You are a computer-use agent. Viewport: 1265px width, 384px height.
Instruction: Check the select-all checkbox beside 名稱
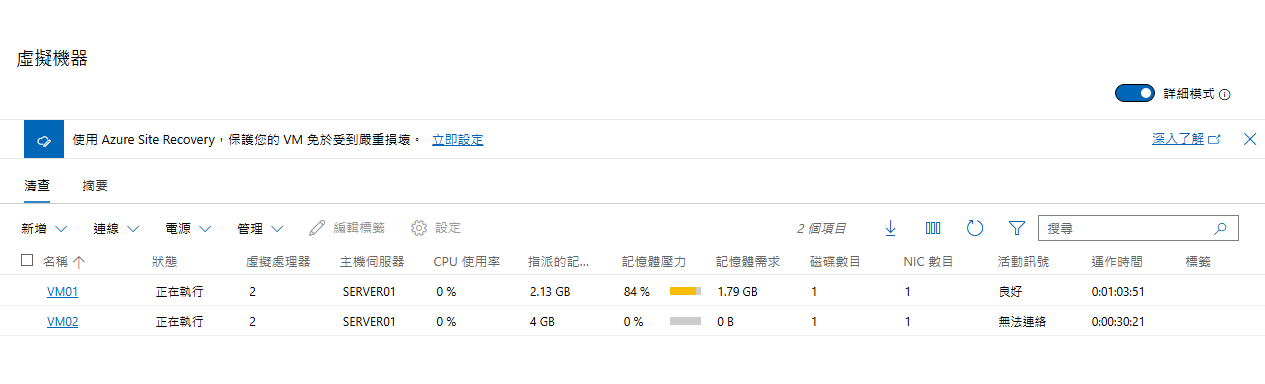27,261
